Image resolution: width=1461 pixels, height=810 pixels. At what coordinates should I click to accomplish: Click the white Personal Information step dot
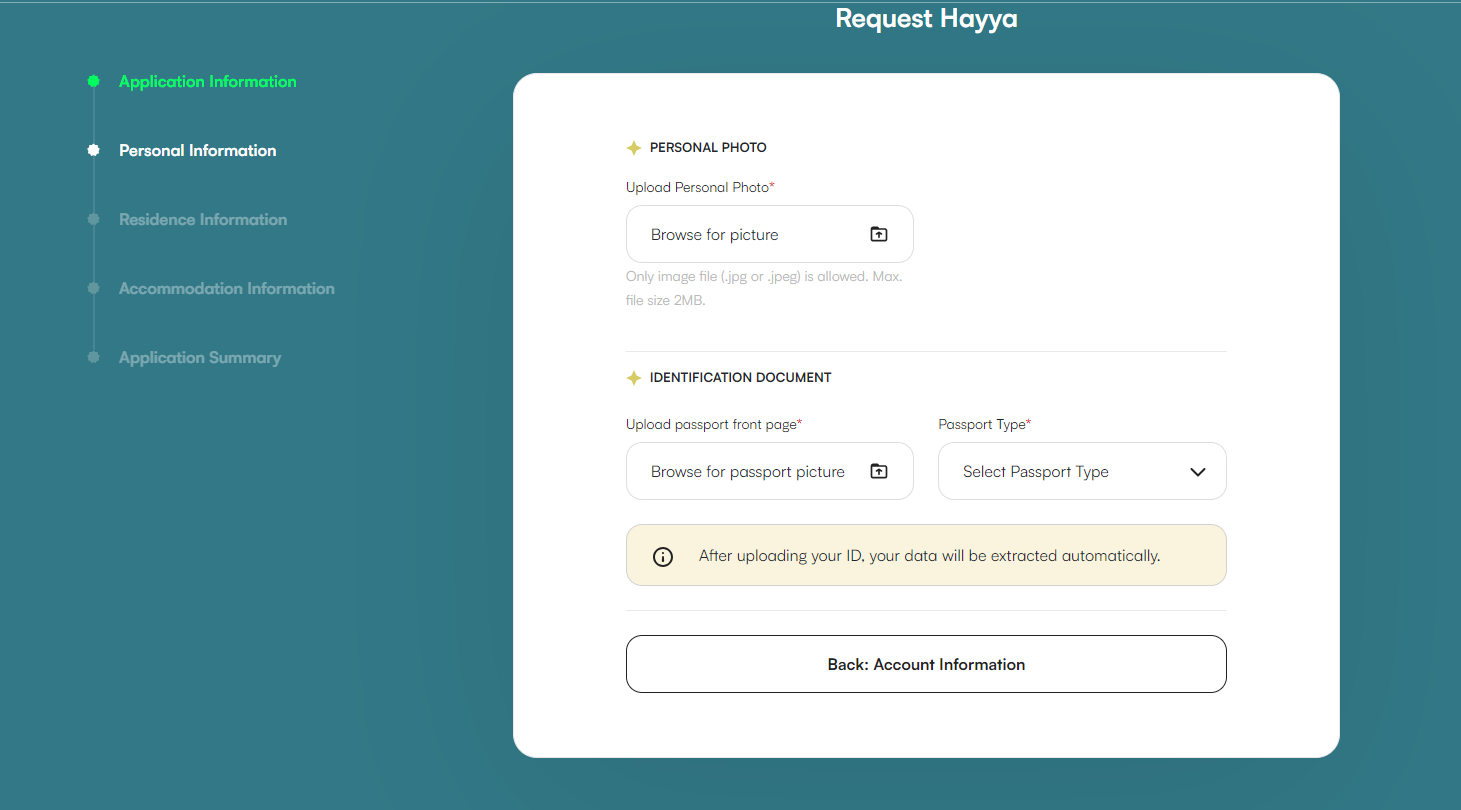tap(93, 150)
